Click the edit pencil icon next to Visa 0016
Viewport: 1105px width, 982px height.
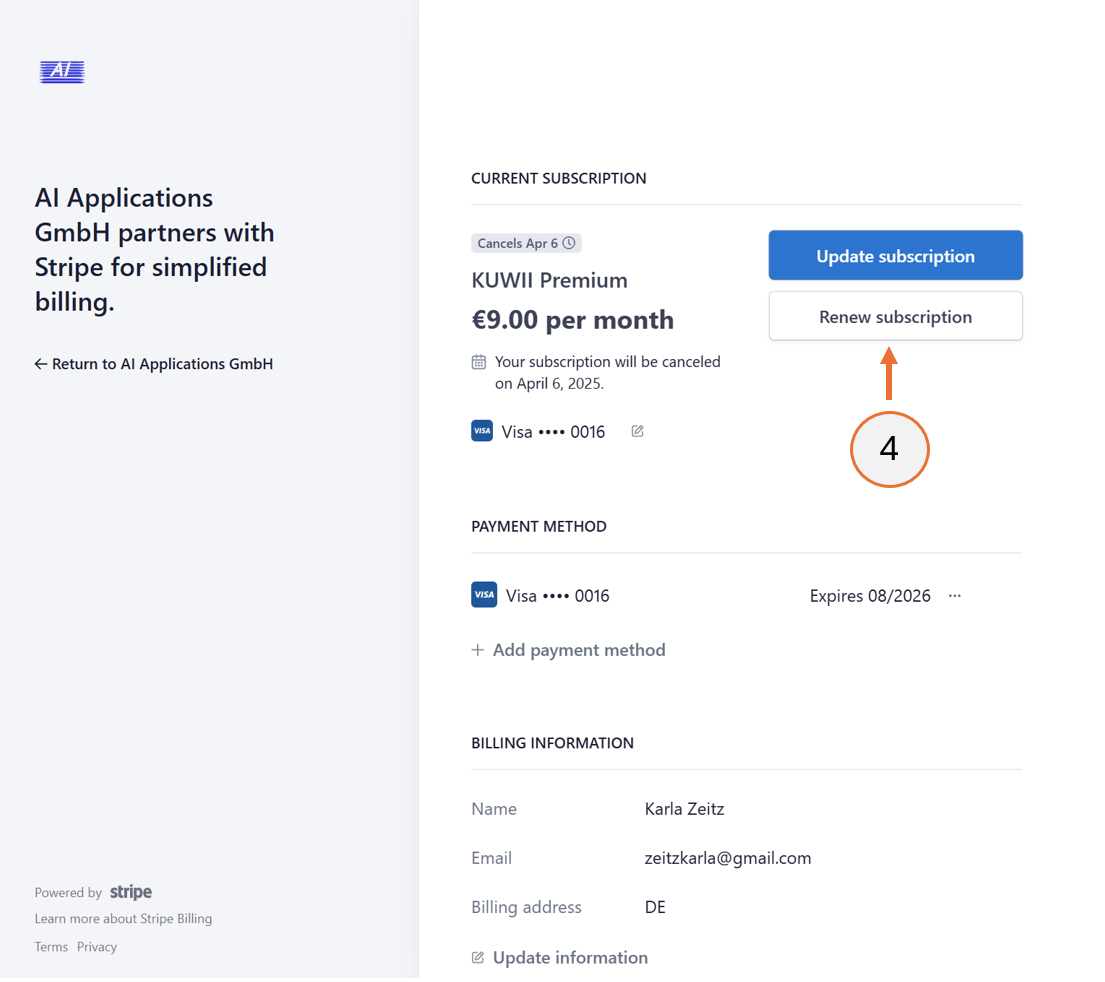point(637,430)
